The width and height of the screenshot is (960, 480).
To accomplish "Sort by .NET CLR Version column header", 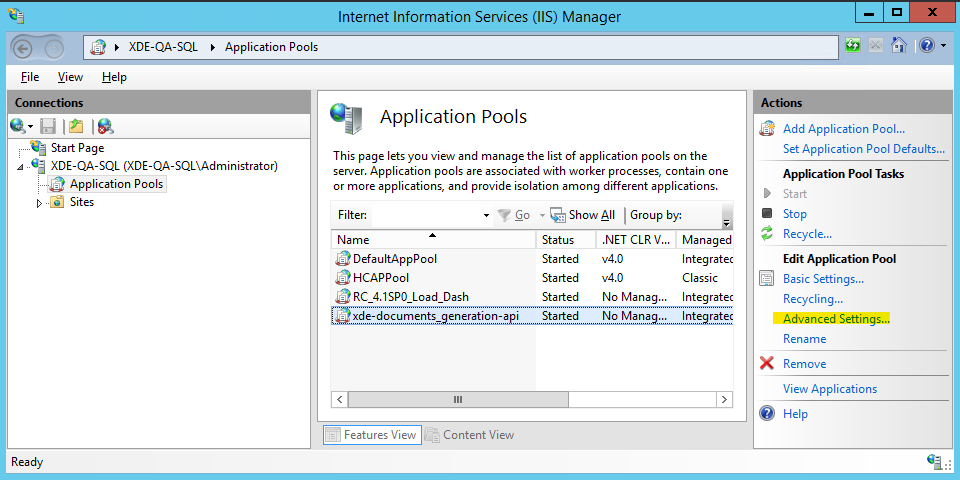I will [636, 239].
